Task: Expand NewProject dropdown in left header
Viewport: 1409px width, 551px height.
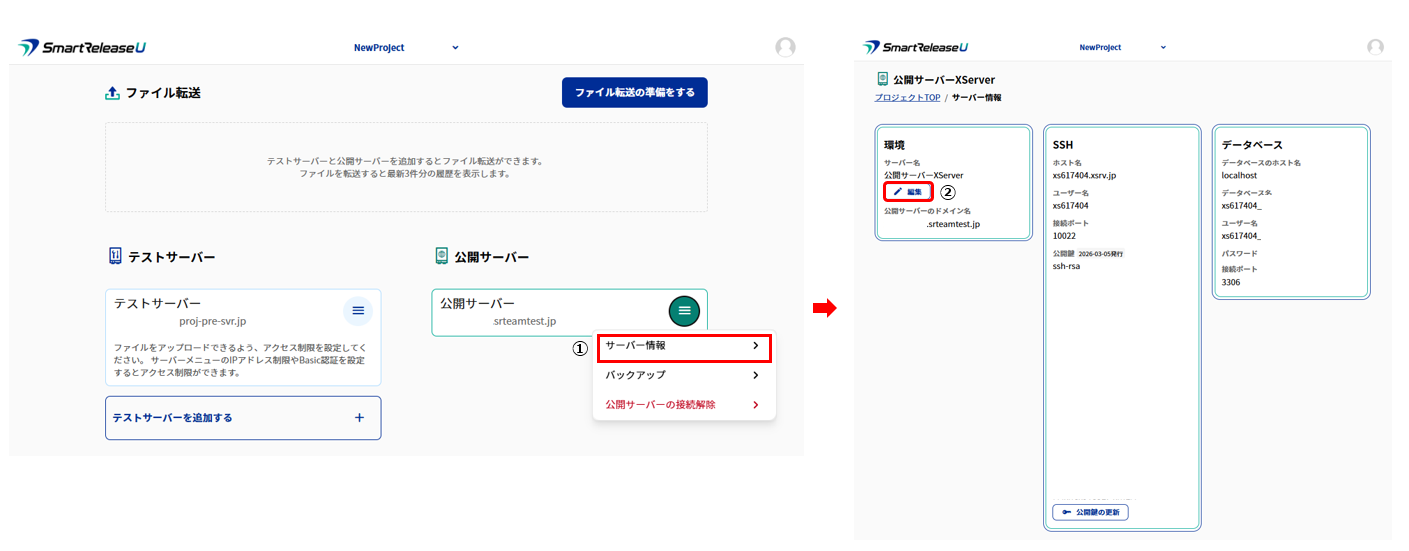Action: 455,47
